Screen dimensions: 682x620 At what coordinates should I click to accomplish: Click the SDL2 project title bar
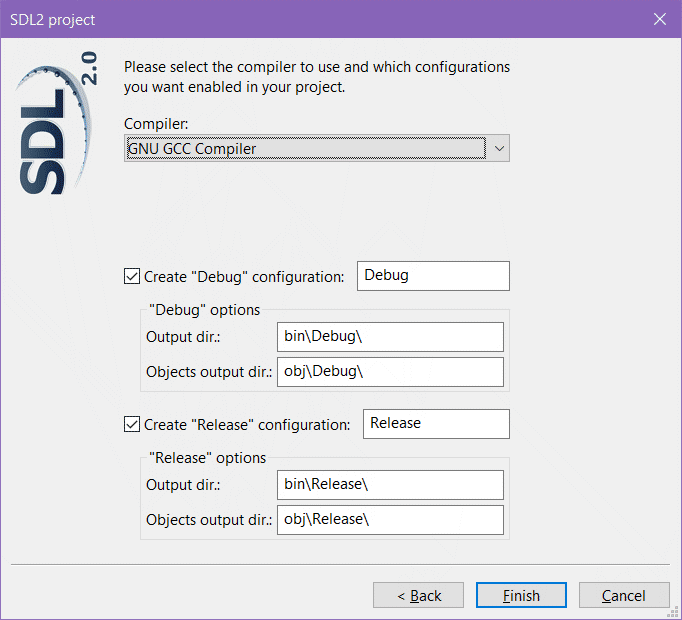coord(300,19)
